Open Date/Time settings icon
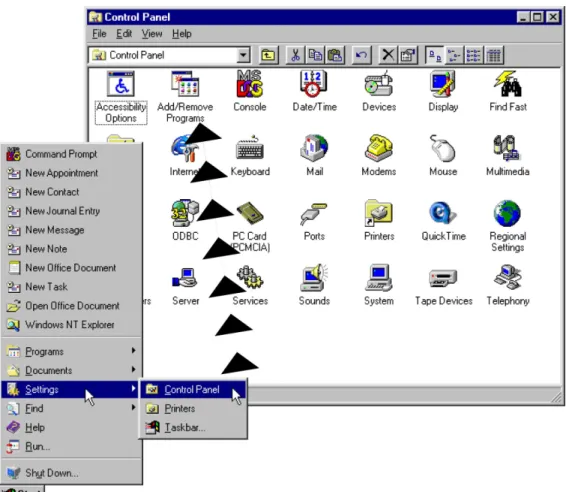 click(314, 91)
